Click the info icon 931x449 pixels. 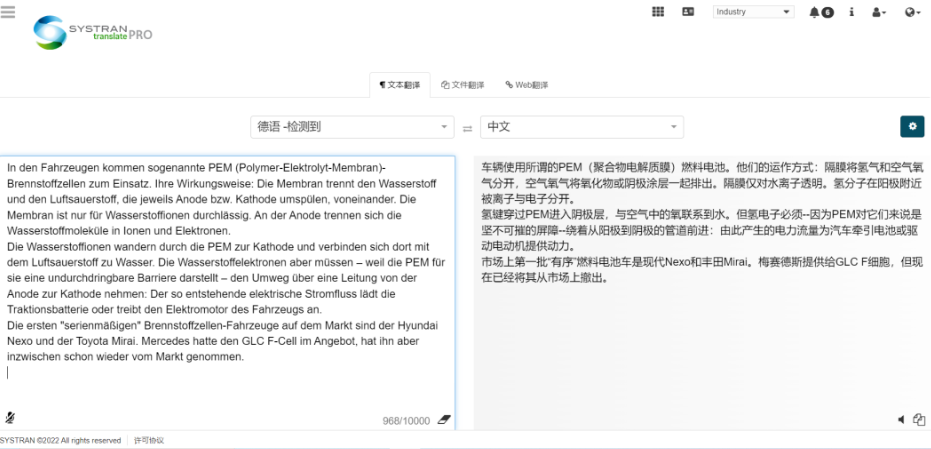[851, 12]
